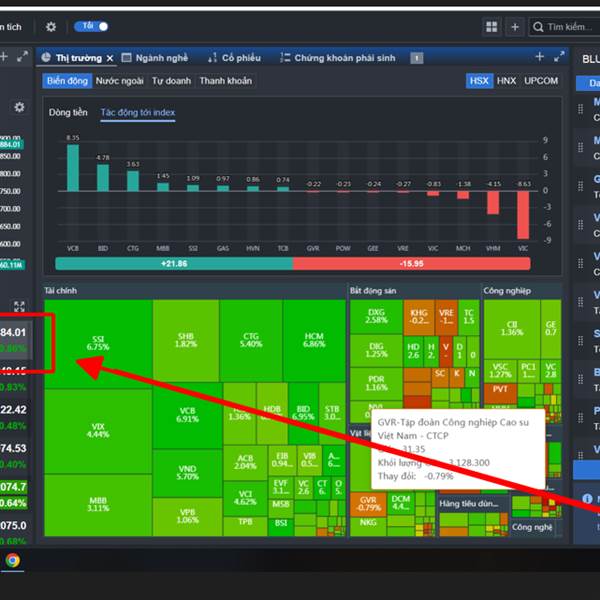
Task: Select VSC 1.27% heatmap tile
Action: [500, 370]
